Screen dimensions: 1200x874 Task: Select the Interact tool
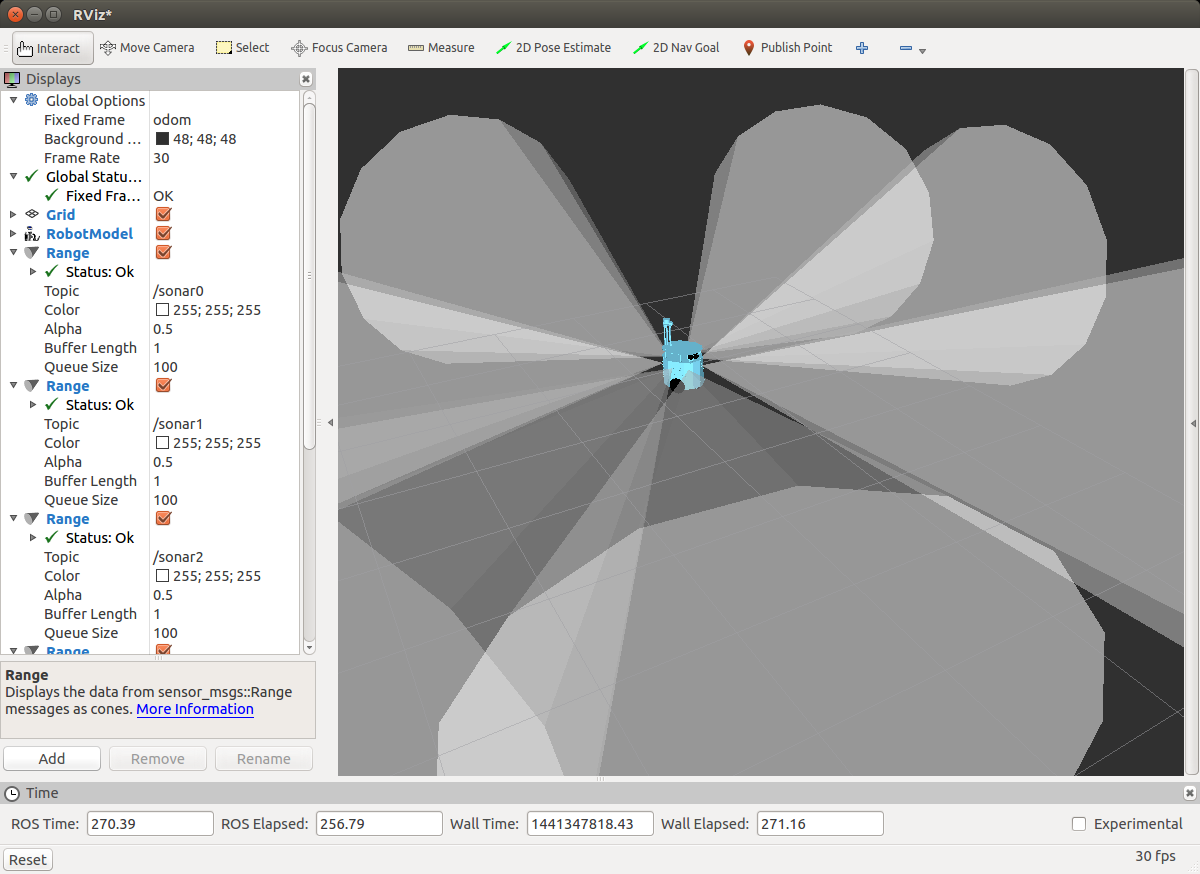tap(52, 48)
